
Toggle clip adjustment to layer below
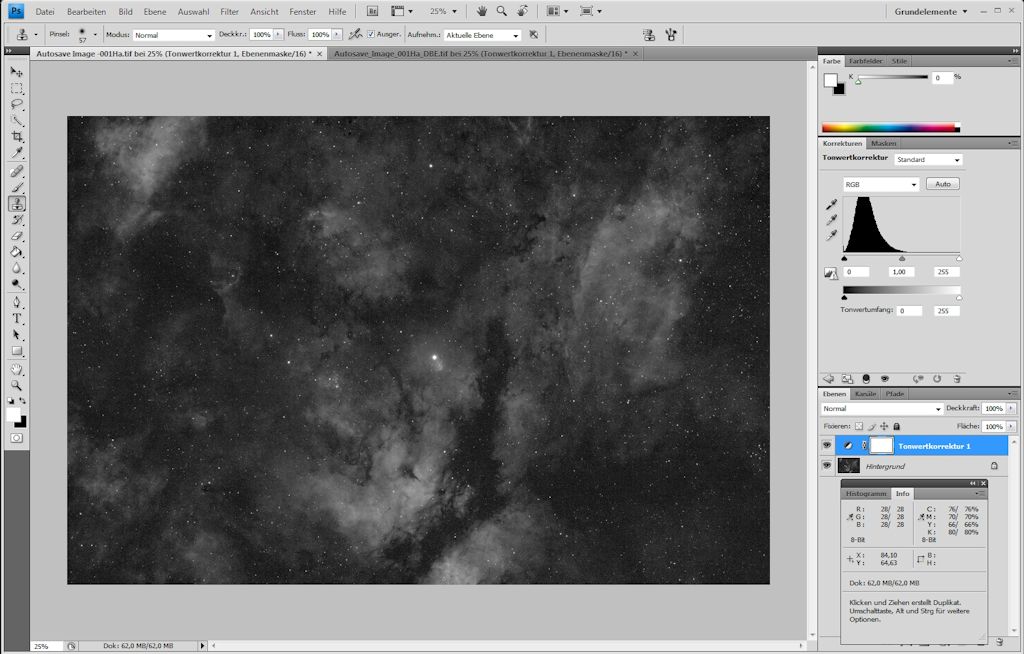coord(866,379)
